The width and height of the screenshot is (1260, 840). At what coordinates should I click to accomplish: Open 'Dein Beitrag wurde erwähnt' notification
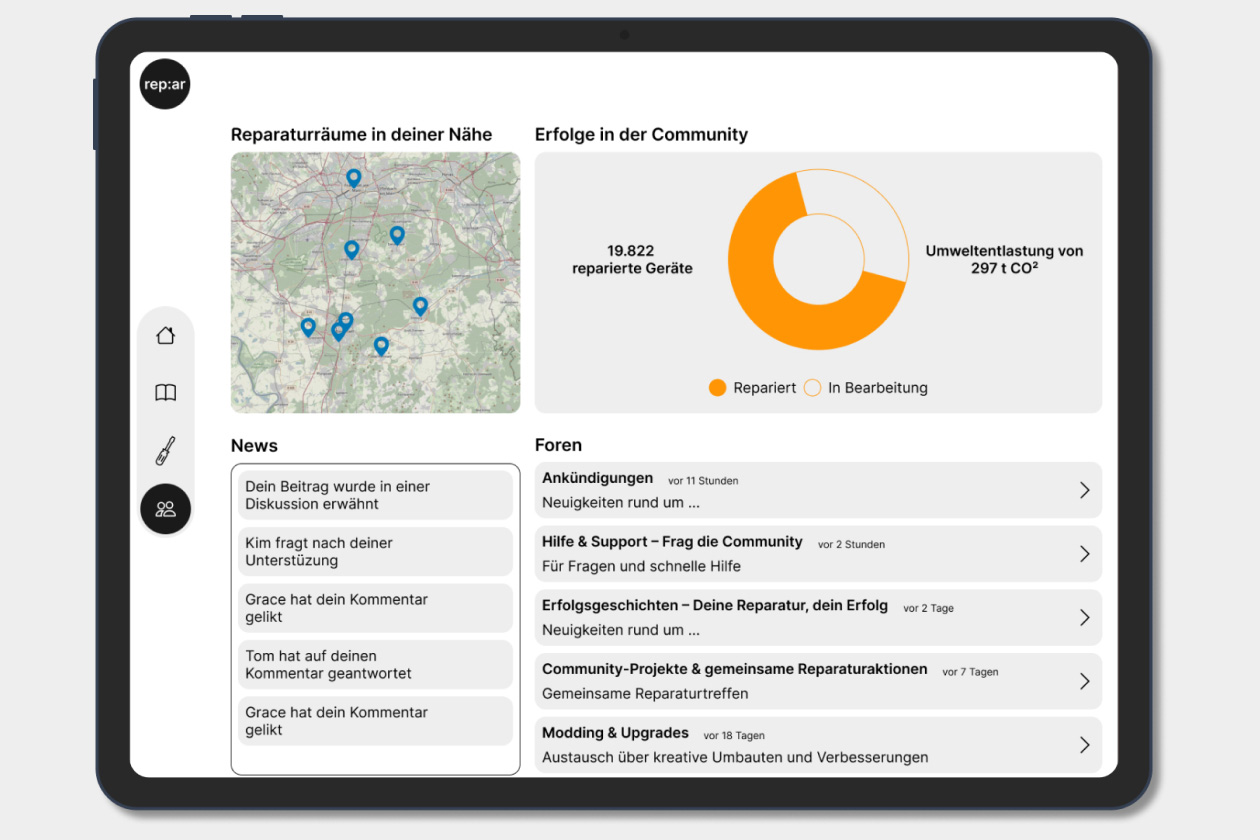(375, 495)
